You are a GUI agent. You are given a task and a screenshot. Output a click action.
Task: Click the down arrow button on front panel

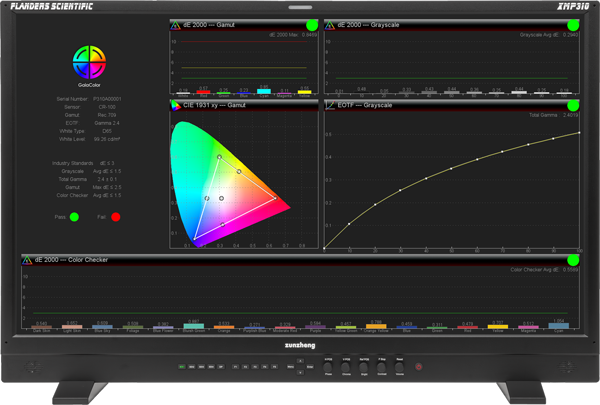click(300, 372)
